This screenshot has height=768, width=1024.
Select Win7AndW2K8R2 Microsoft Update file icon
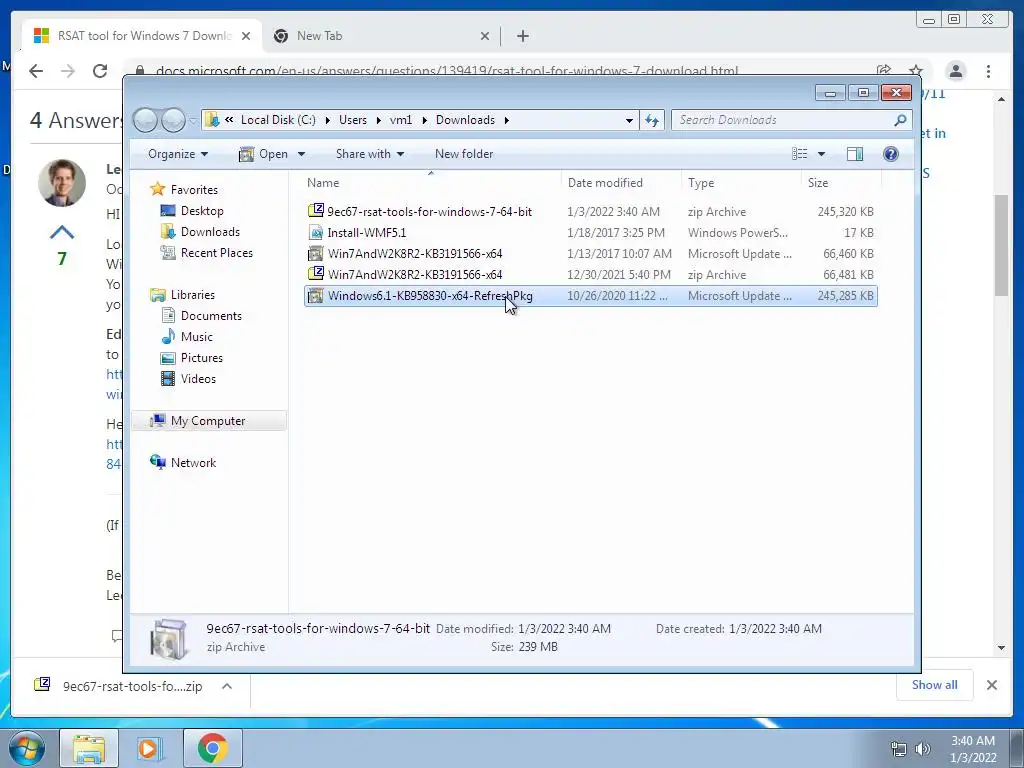[x=316, y=253]
